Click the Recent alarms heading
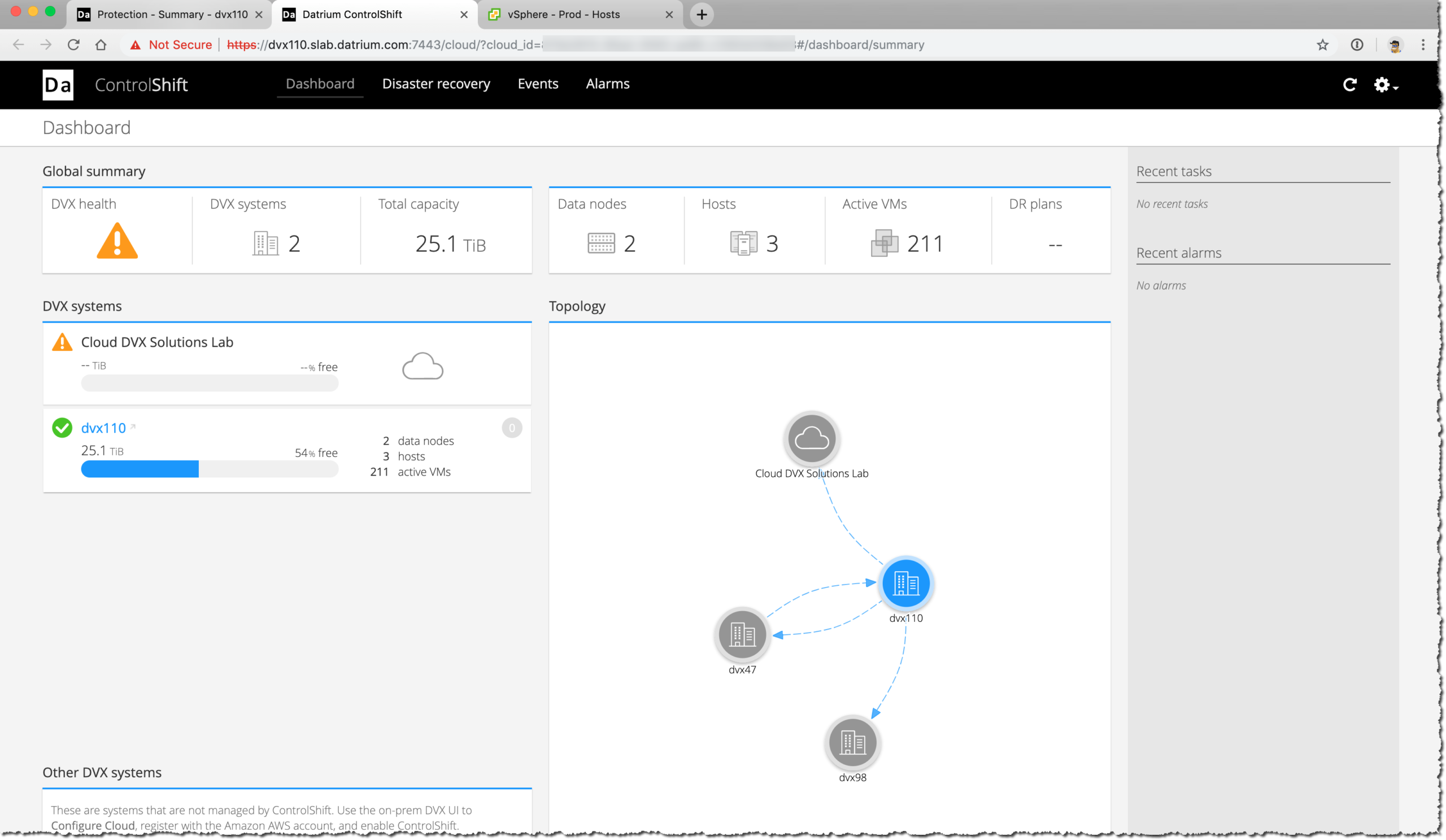 tap(1179, 253)
